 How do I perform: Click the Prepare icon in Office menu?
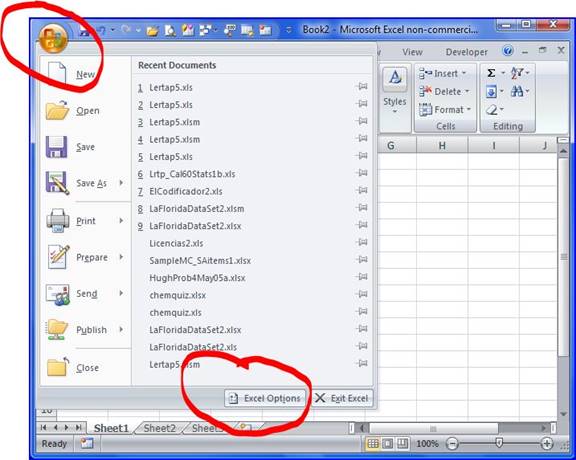pos(58,256)
